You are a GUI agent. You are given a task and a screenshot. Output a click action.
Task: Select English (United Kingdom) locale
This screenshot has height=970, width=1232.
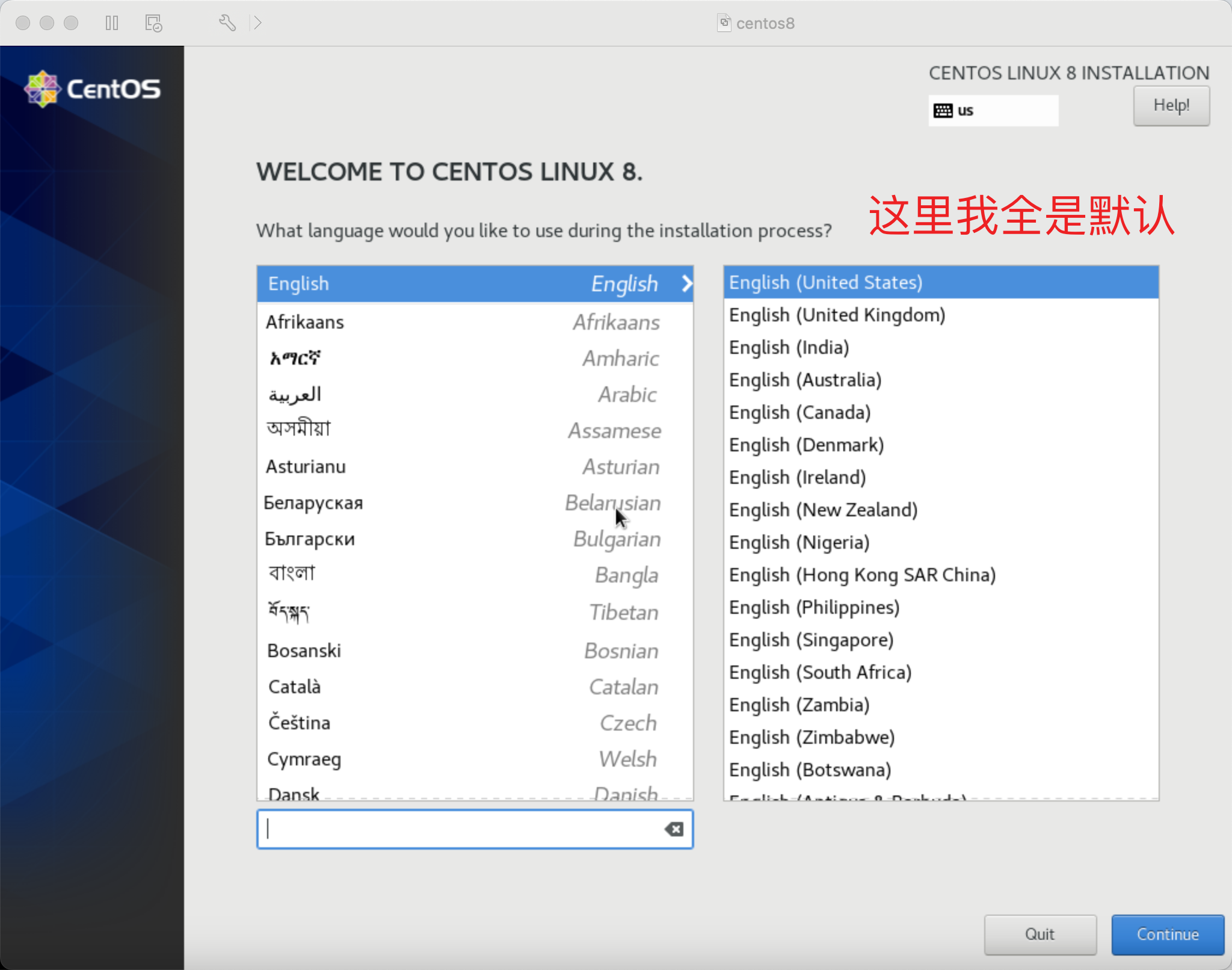[837, 315]
